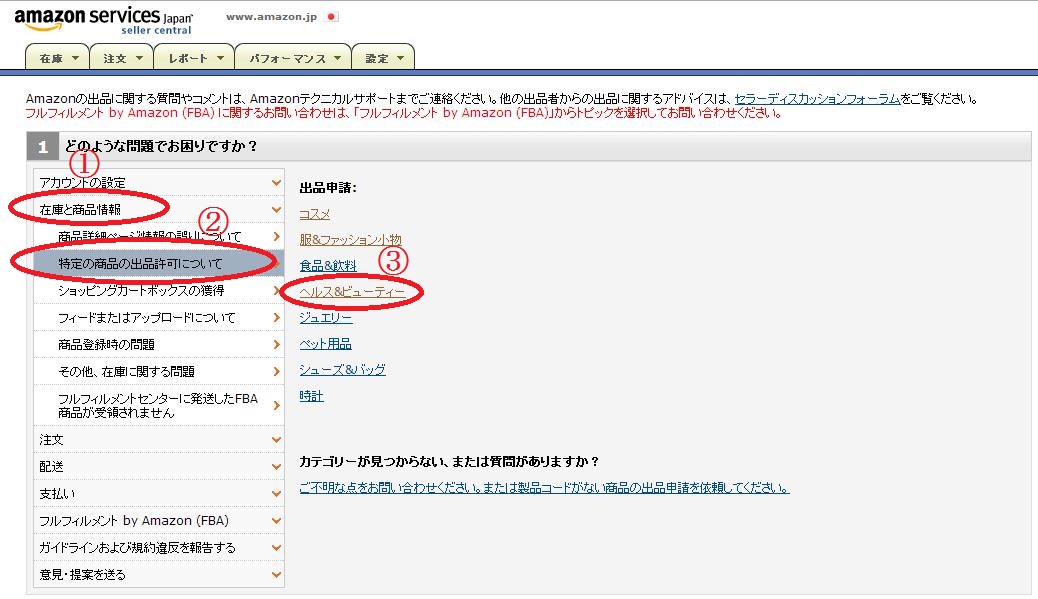The width and height of the screenshot is (1038, 599).
Task: Open the セラーディスカッションフォーラム link
Action: click(817, 99)
